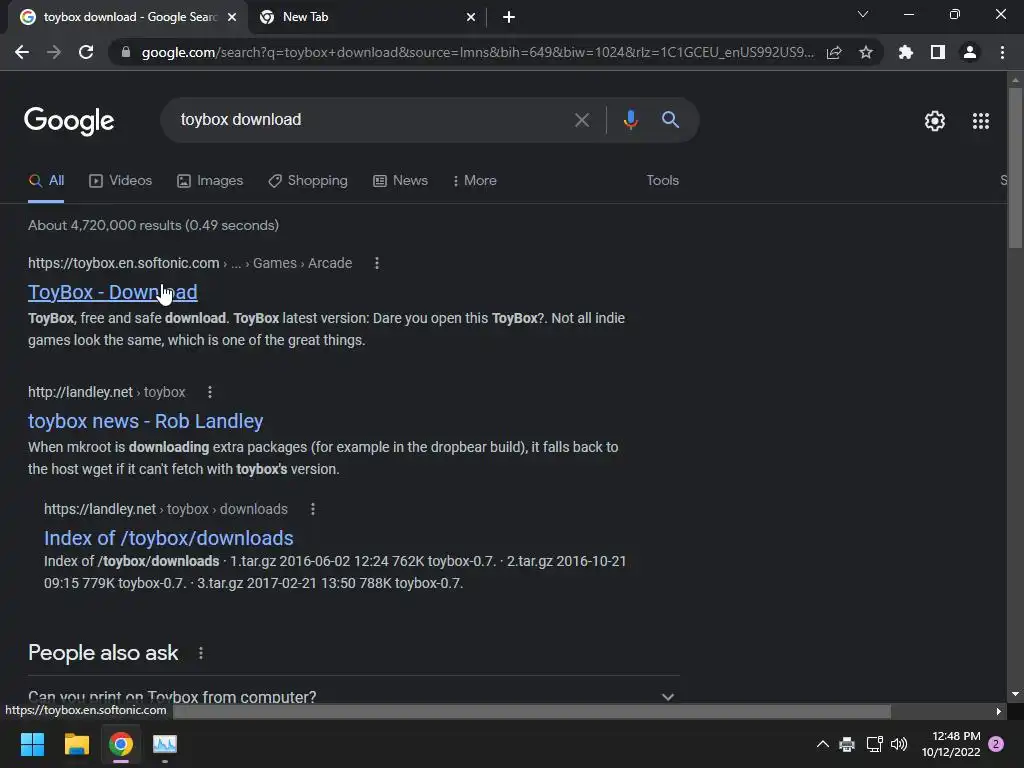Click the Chrome taskbar icon
This screenshot has width=1024, height=768.
tap(121, 744)
